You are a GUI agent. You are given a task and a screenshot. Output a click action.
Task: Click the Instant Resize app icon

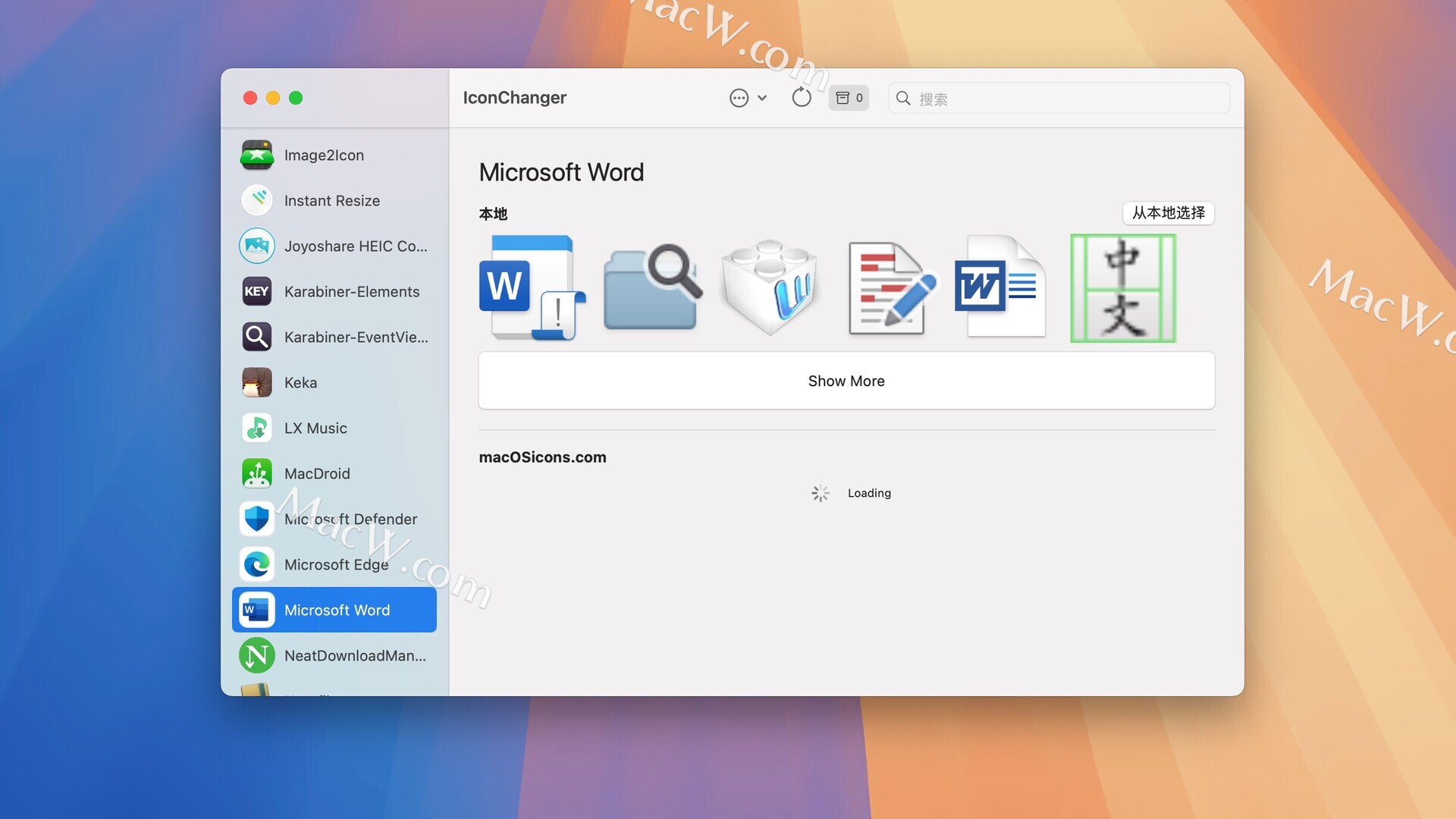257,200
